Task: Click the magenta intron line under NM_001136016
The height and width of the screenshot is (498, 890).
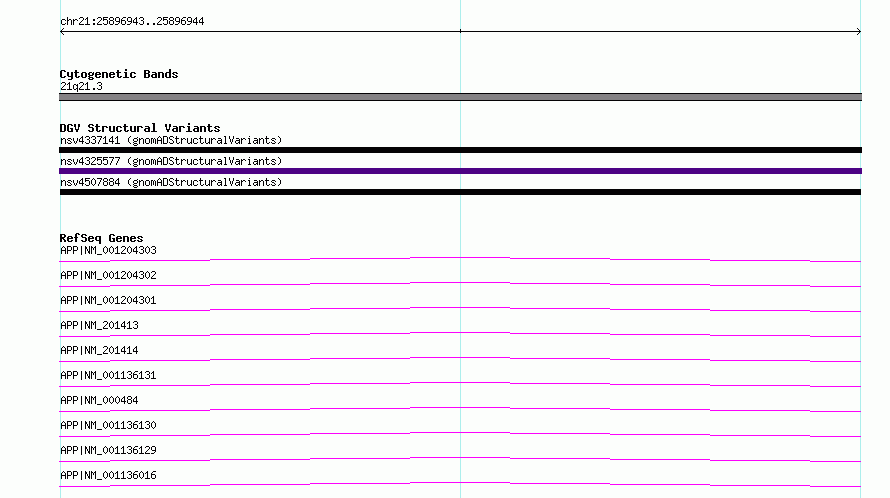Action: pyautogui.click(x=460, y=484)
